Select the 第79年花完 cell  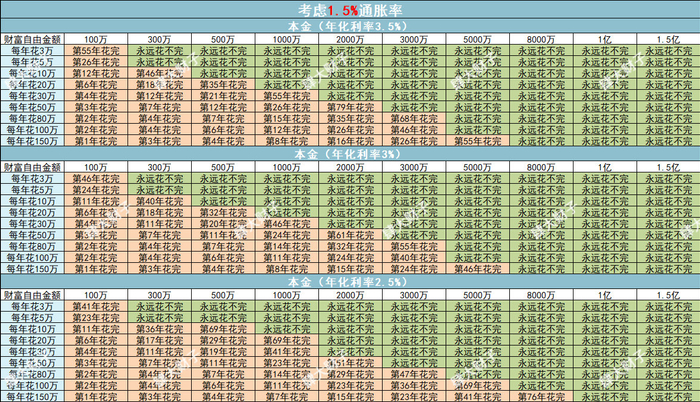tap(350, 107)
